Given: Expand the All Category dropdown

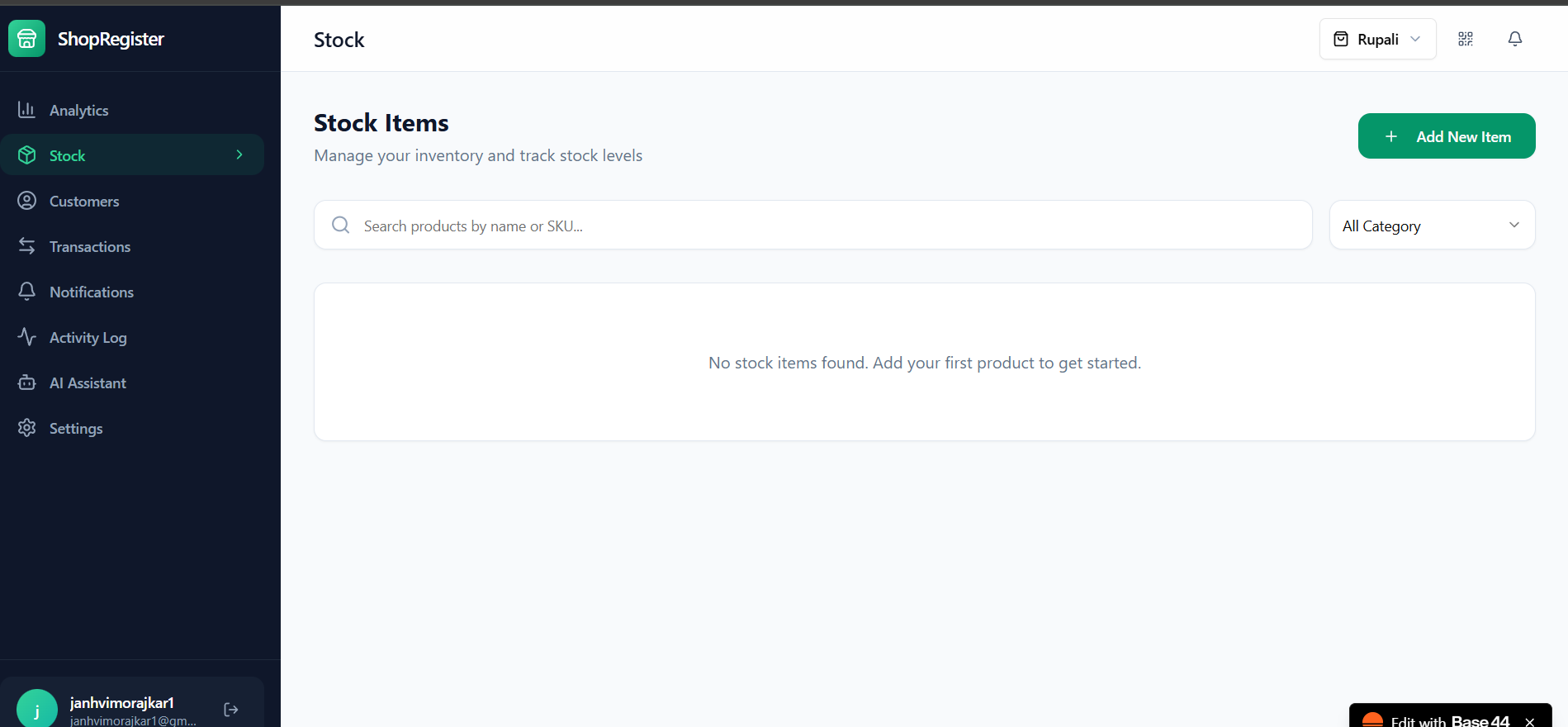Looking at the screenshot, I should pyautogui.click(x=1433, y=225).
